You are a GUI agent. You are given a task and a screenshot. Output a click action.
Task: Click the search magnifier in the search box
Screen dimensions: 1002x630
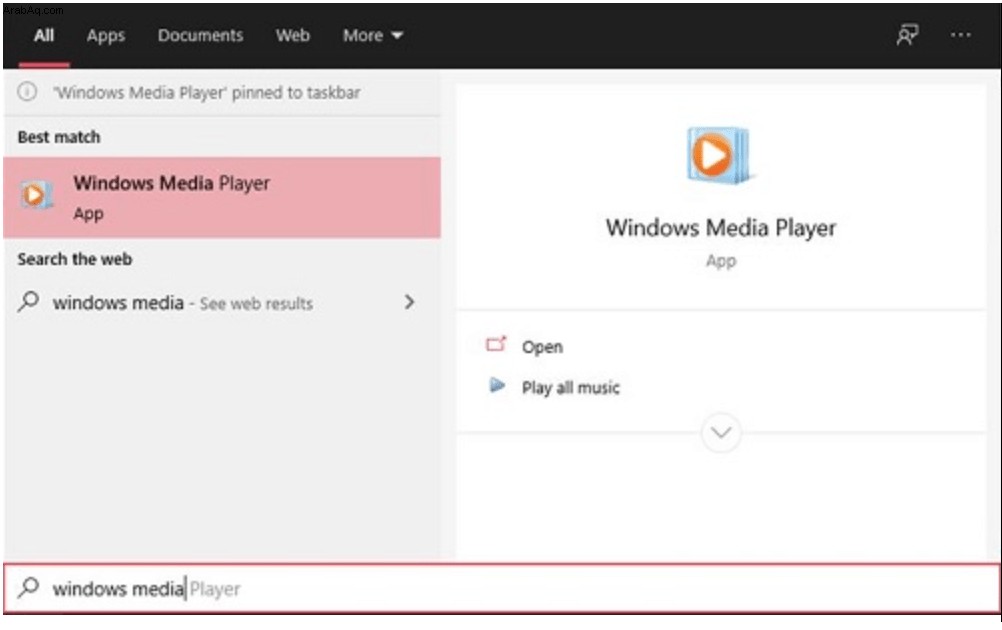tap(29, 587)
